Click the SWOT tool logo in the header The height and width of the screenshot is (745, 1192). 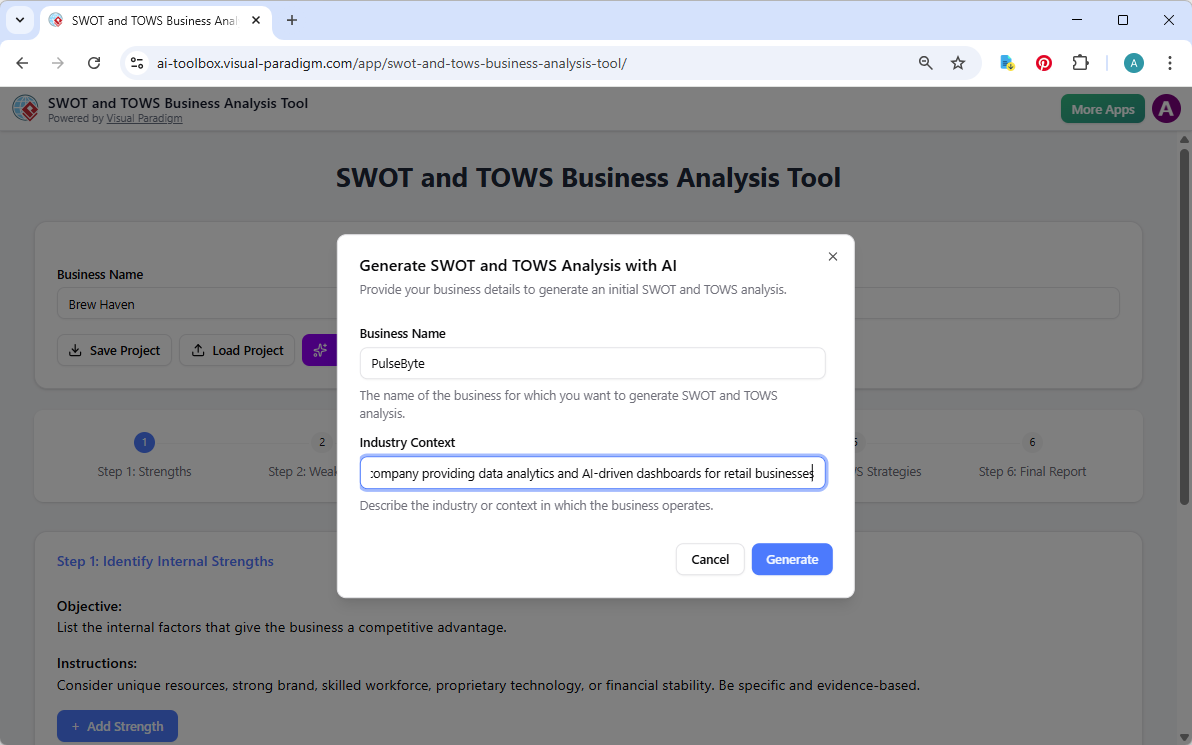tap(25, 108)
